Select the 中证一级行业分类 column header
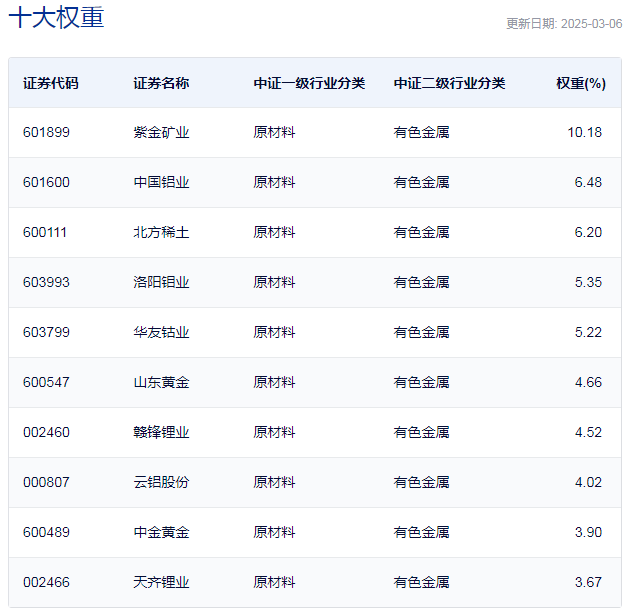This screenshot has height=614, width=629. pos(309,83)
